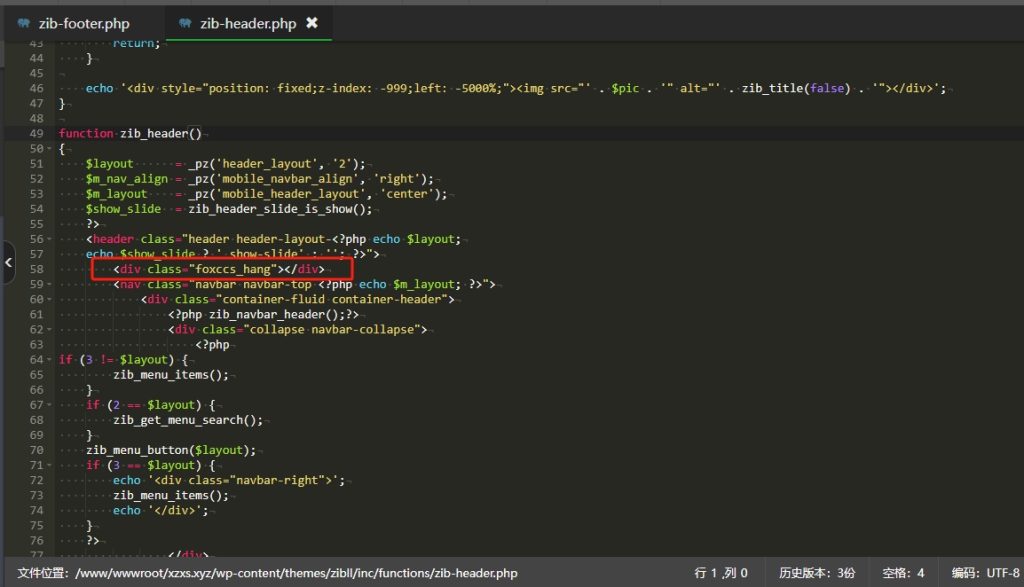This screenshot has height=587, width=1024.
Task: Switch to the zib-footer.php tab
Action: (83, 23)
